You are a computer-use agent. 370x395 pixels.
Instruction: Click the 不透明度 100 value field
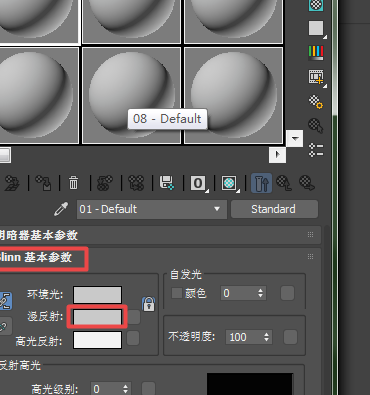(x=244, y=337)
